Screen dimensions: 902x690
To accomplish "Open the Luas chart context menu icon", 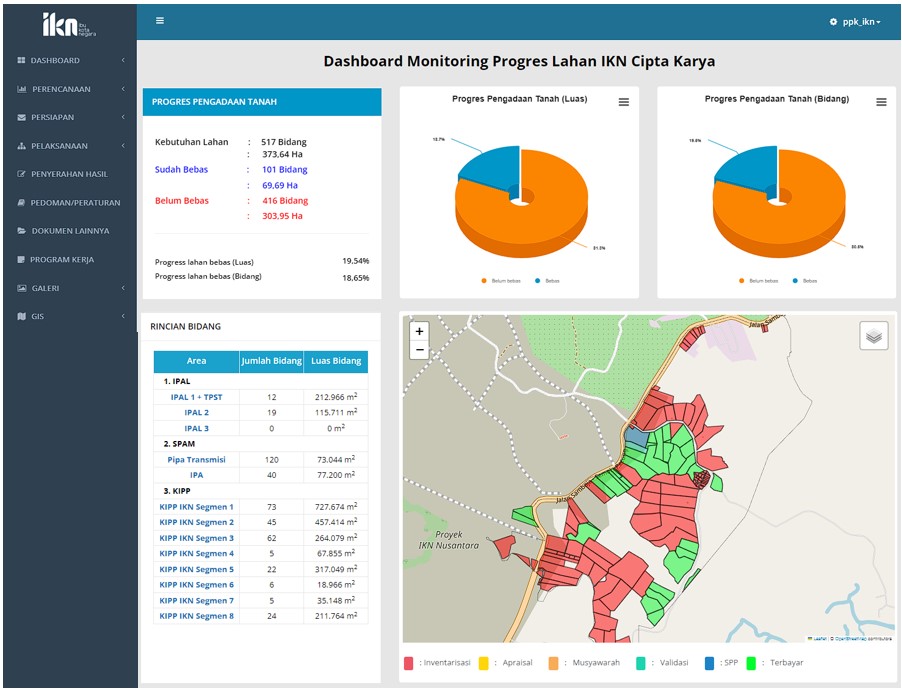I will [624, 102].
